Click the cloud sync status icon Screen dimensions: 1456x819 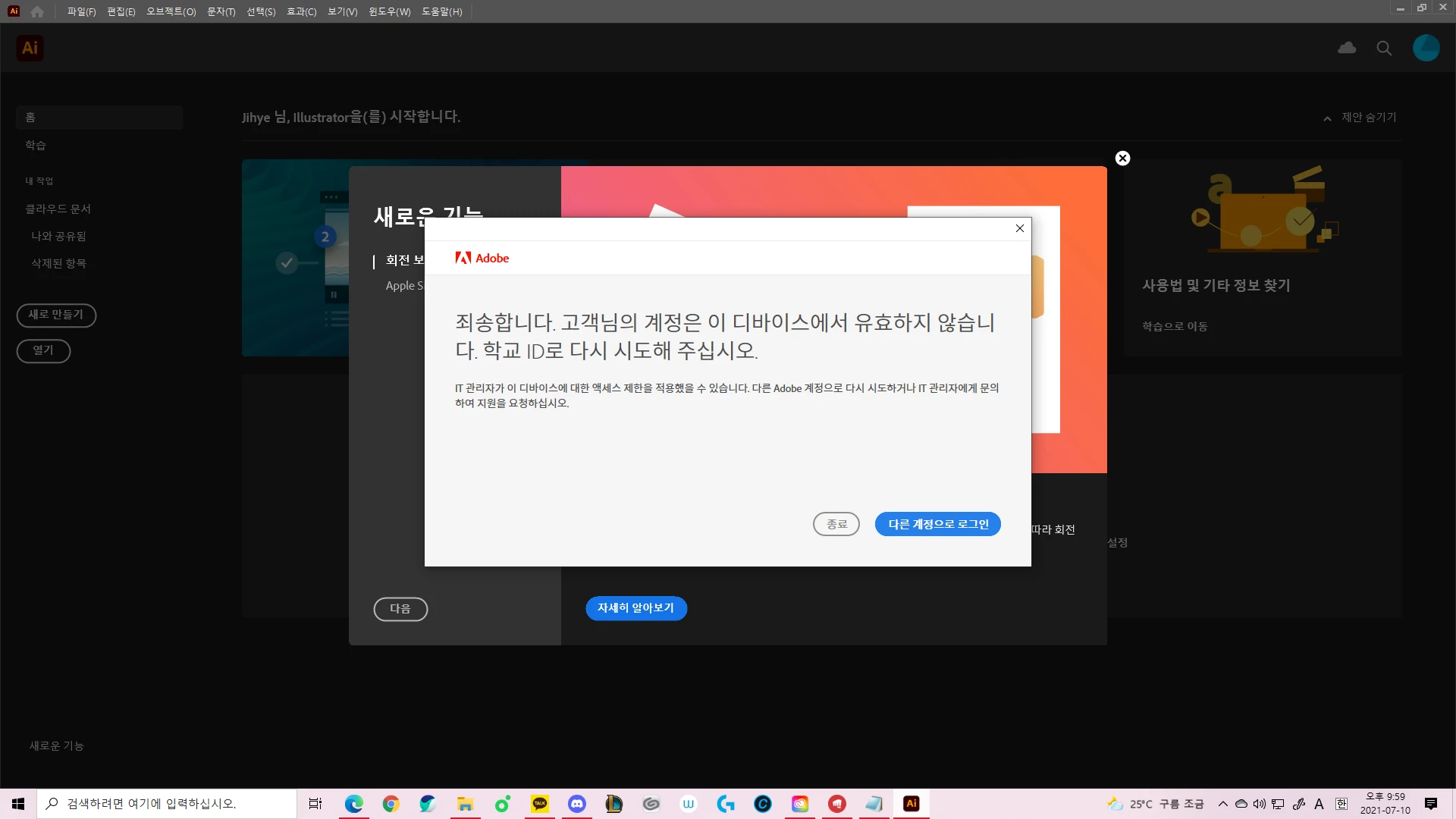pyautogui.click(x=1347, y=49)
